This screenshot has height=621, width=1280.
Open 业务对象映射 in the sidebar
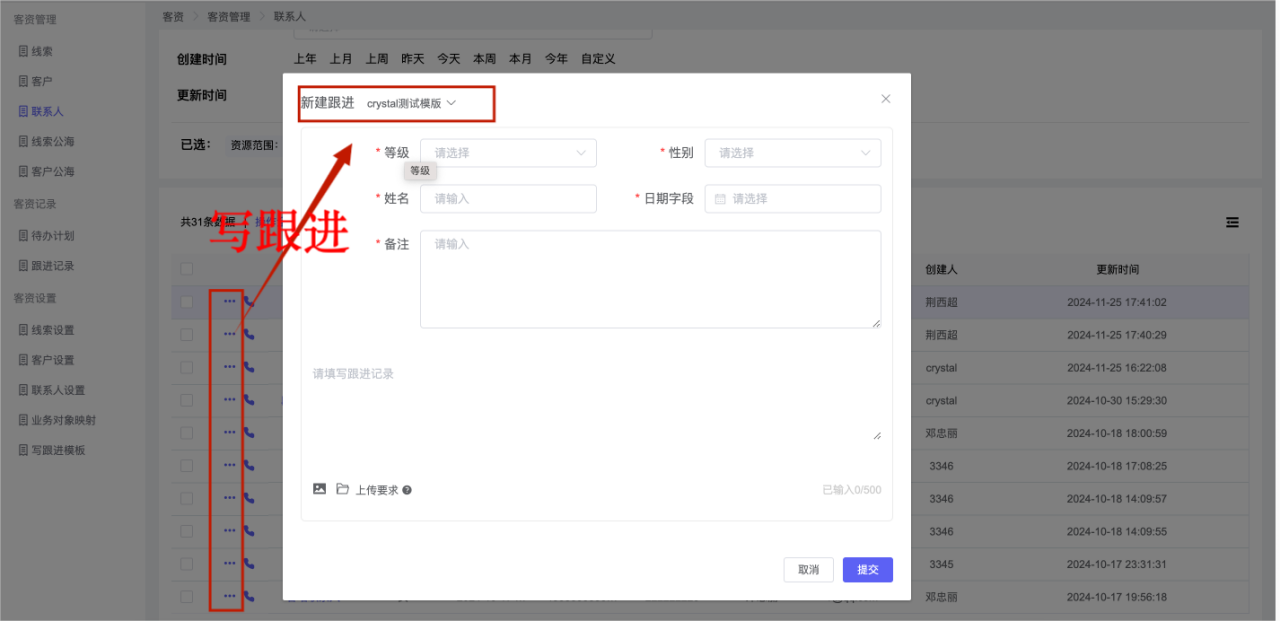[64, 420]
